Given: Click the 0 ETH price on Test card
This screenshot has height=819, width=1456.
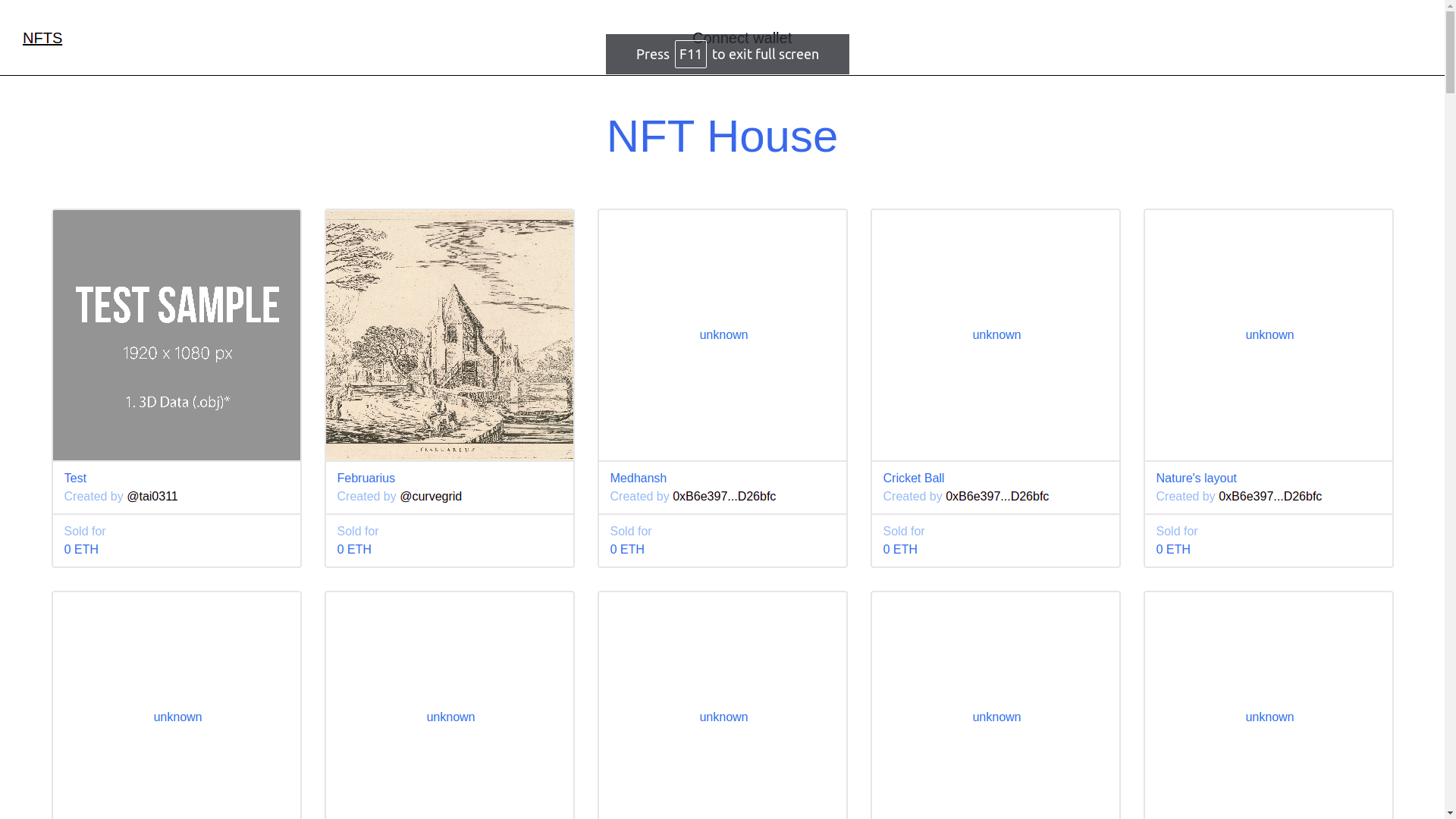Looking at the screenshot, I should pos(81,549).
